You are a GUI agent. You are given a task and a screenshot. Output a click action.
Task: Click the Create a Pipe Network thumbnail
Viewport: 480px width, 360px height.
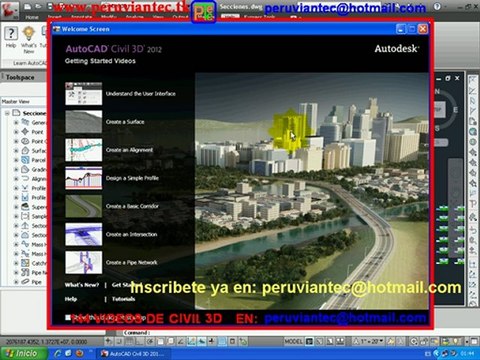(x=84, y=262)
